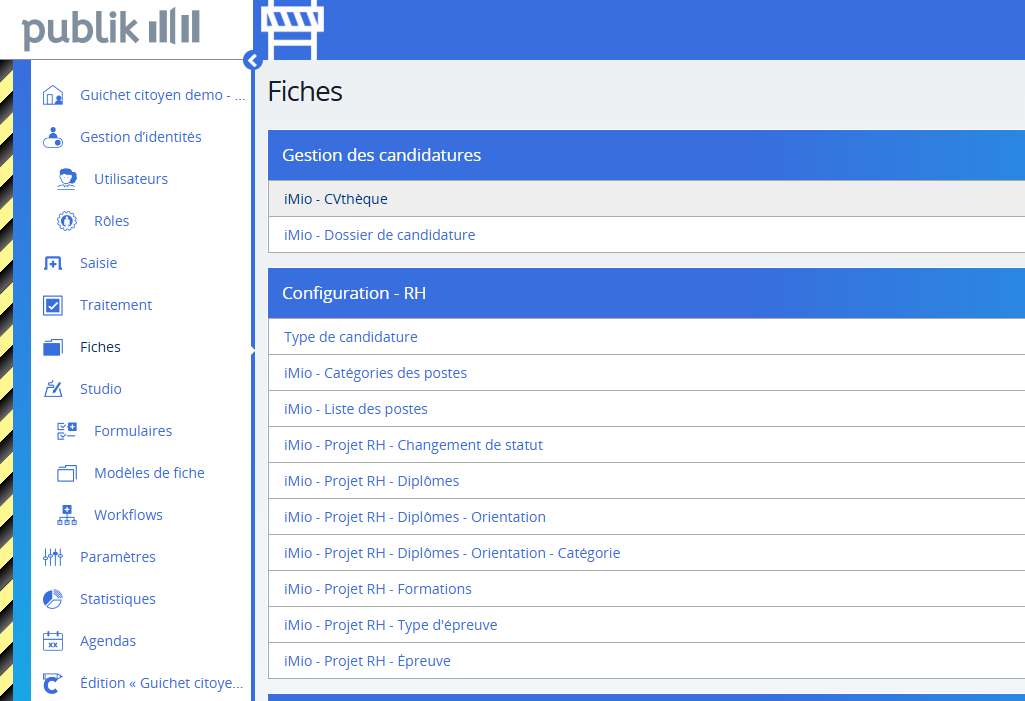
Task: Click the Workflows flowchart icon
Action: [66, 514]
